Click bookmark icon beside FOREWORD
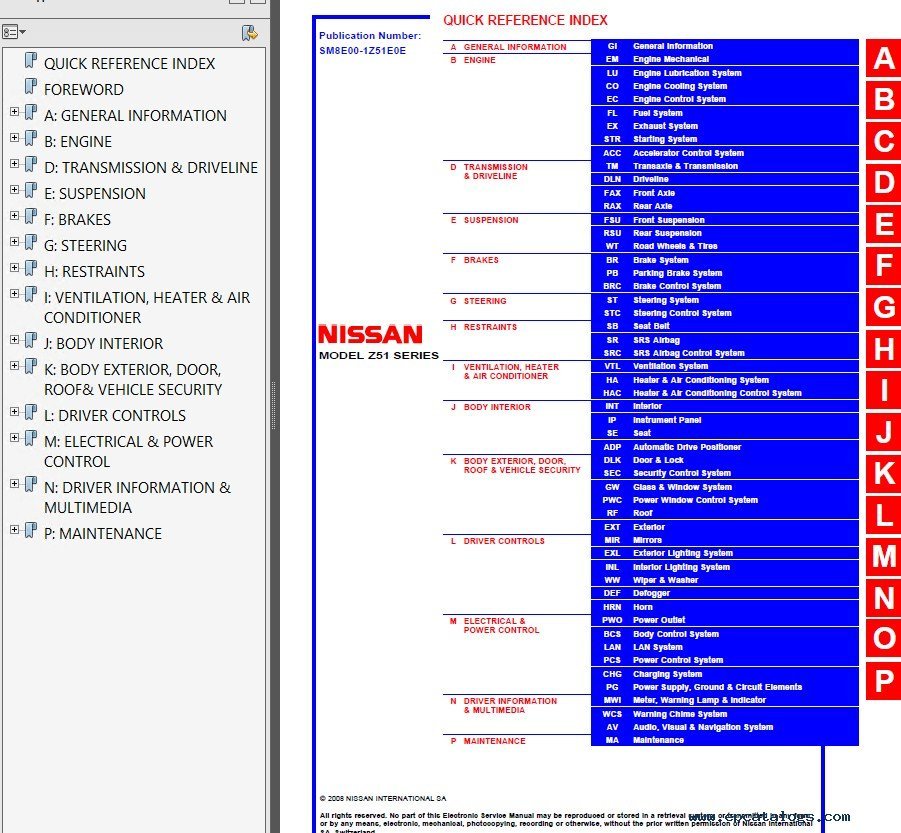 pyautogui.click(x=30, y=87)
